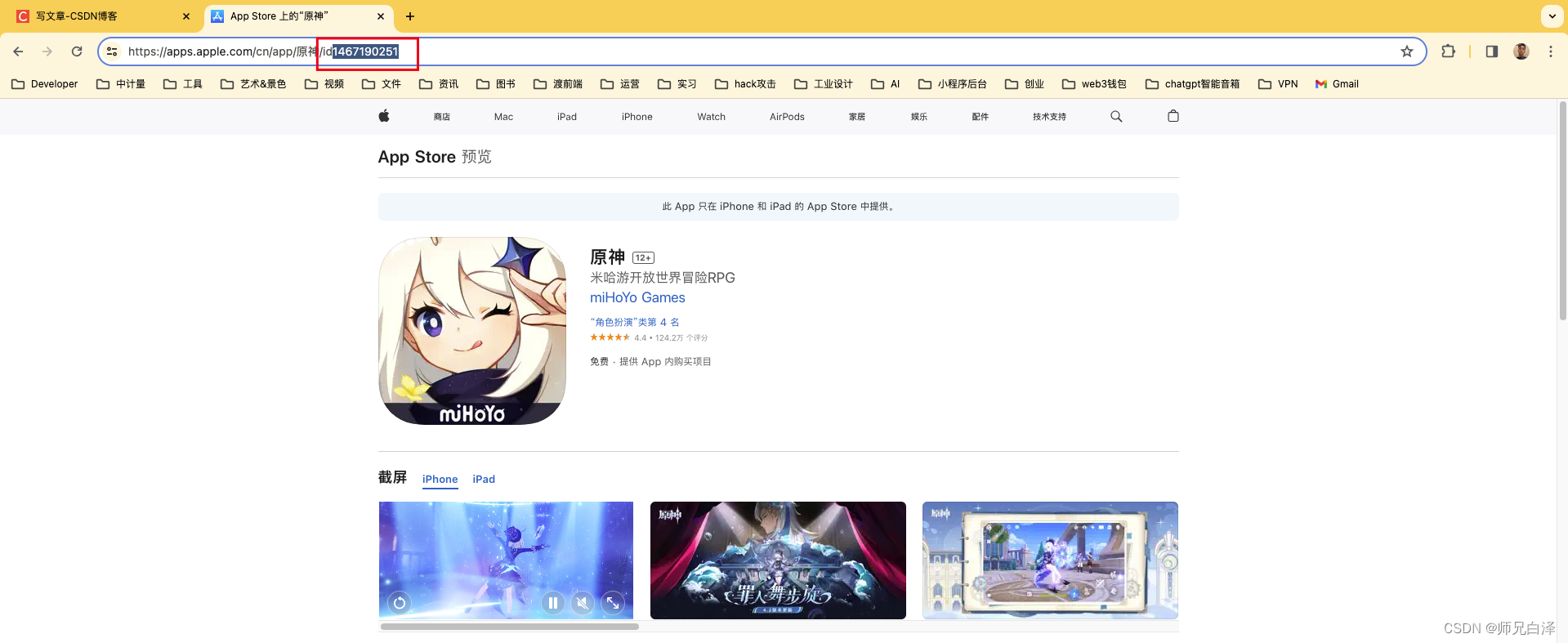Click the 原神 app icon image

pos(472,331)
